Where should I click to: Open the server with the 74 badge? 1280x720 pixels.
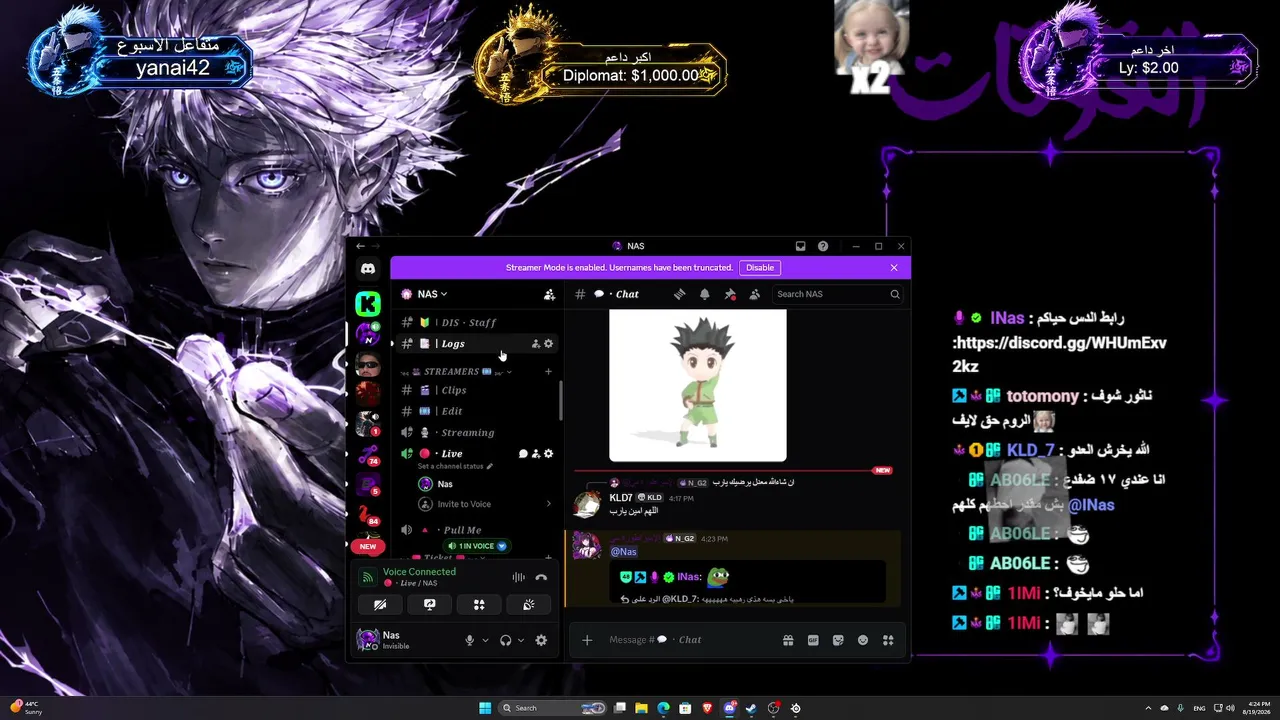coord(368,455)
